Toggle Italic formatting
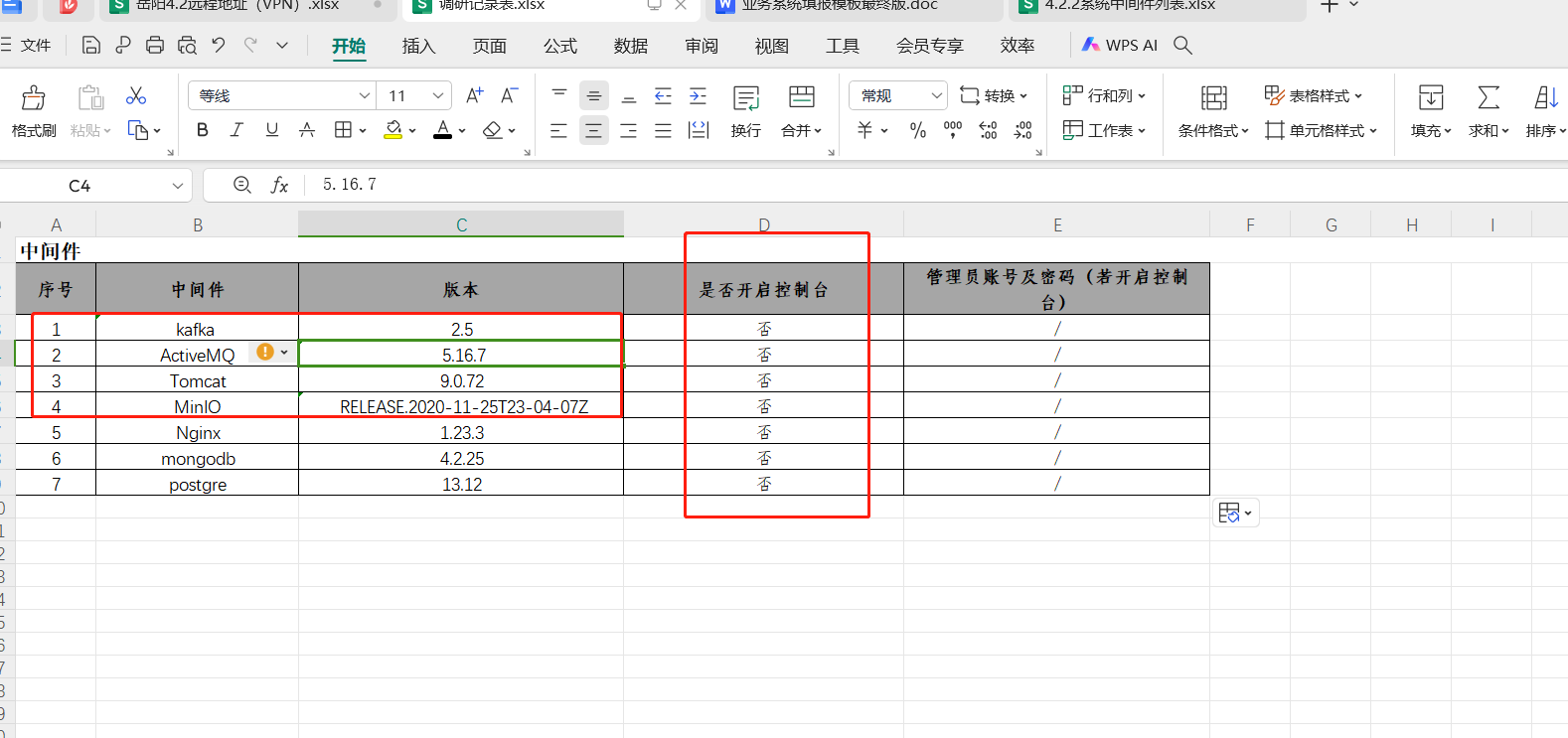1568x738 pixels. [x=236, y=130]
